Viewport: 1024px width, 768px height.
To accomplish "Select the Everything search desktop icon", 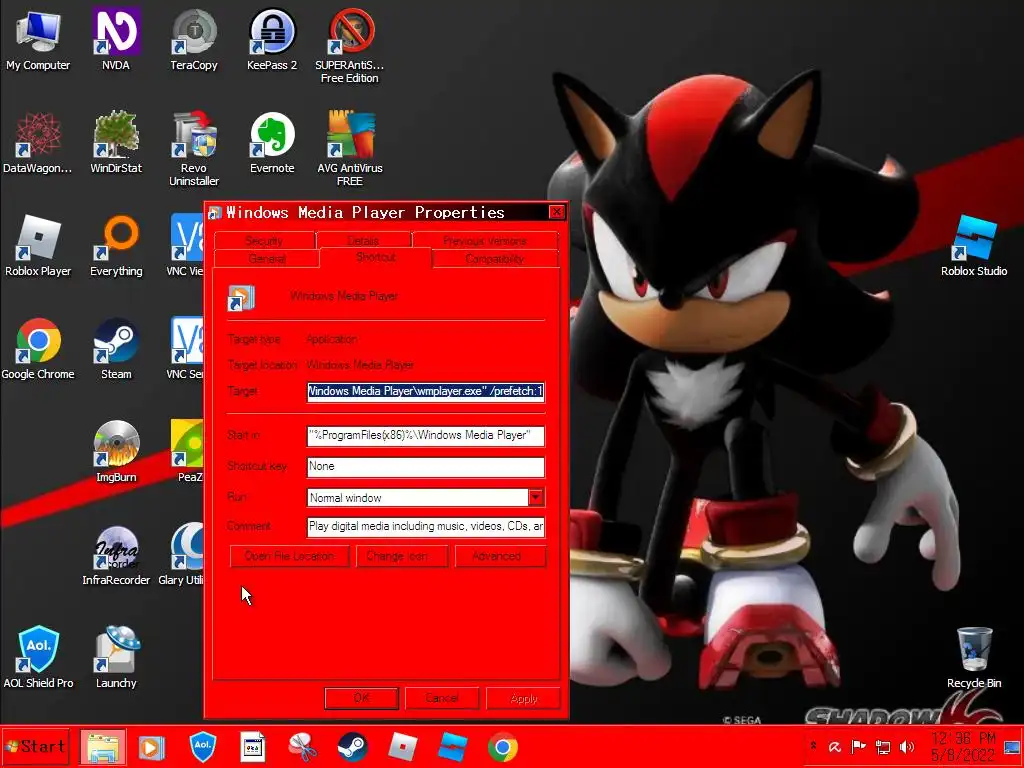I will (x=116, y=246).
